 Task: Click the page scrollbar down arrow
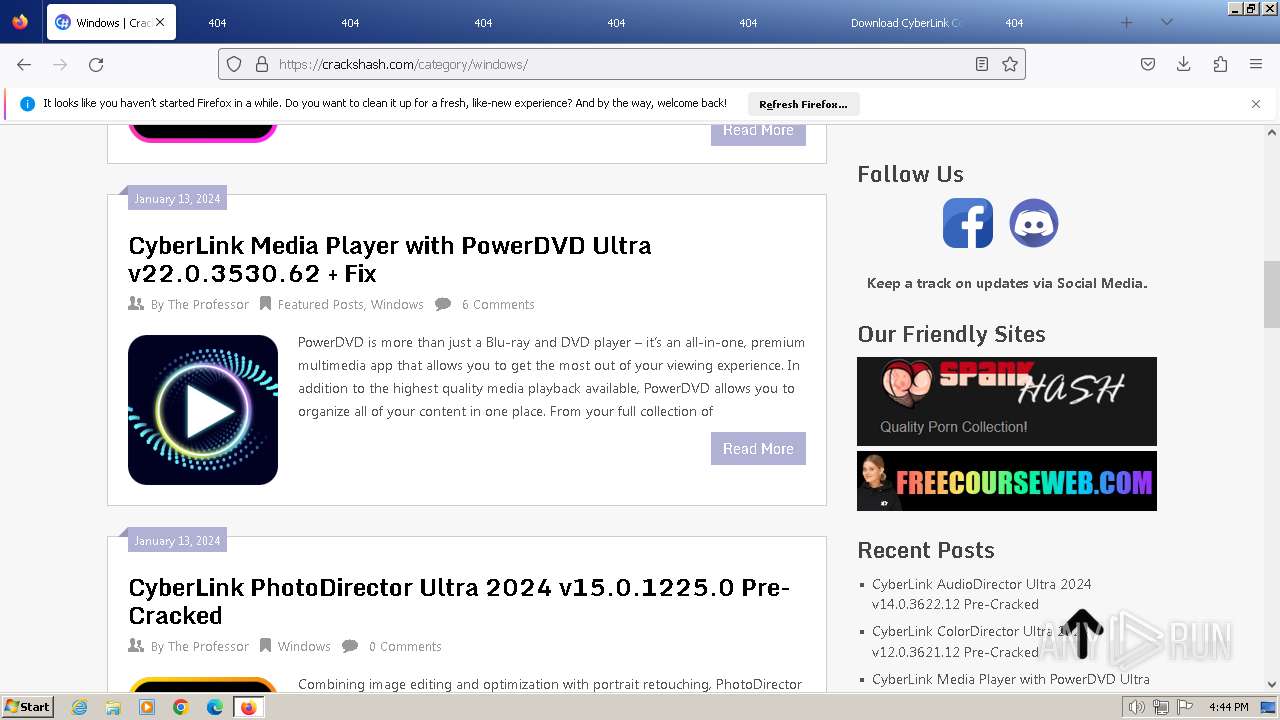(1272, 684)
